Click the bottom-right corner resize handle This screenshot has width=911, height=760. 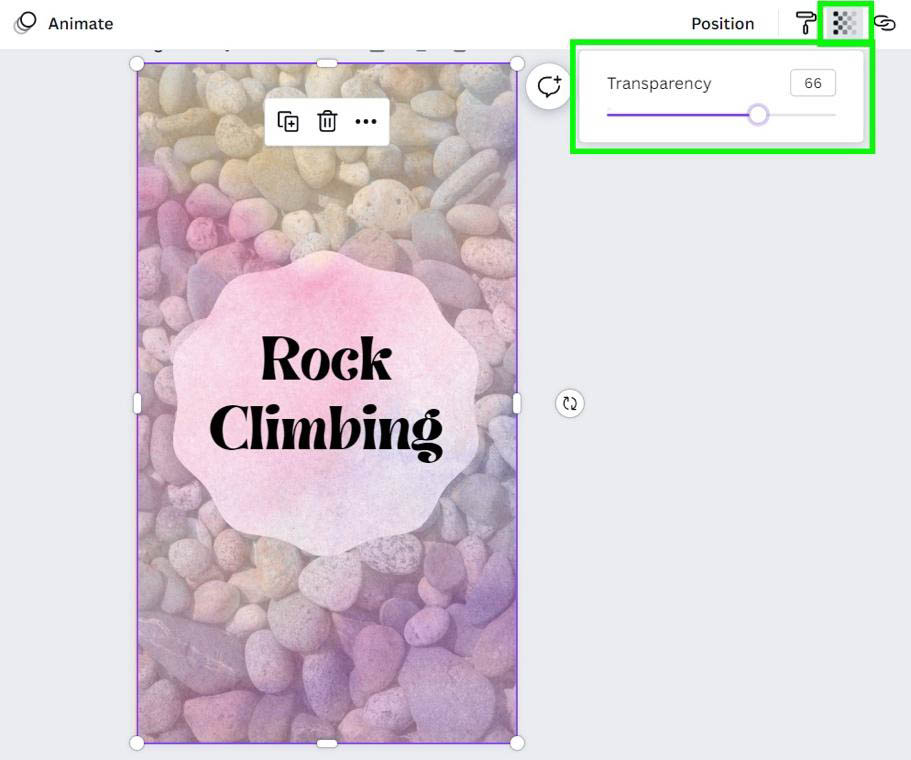[x=517, y=743]
